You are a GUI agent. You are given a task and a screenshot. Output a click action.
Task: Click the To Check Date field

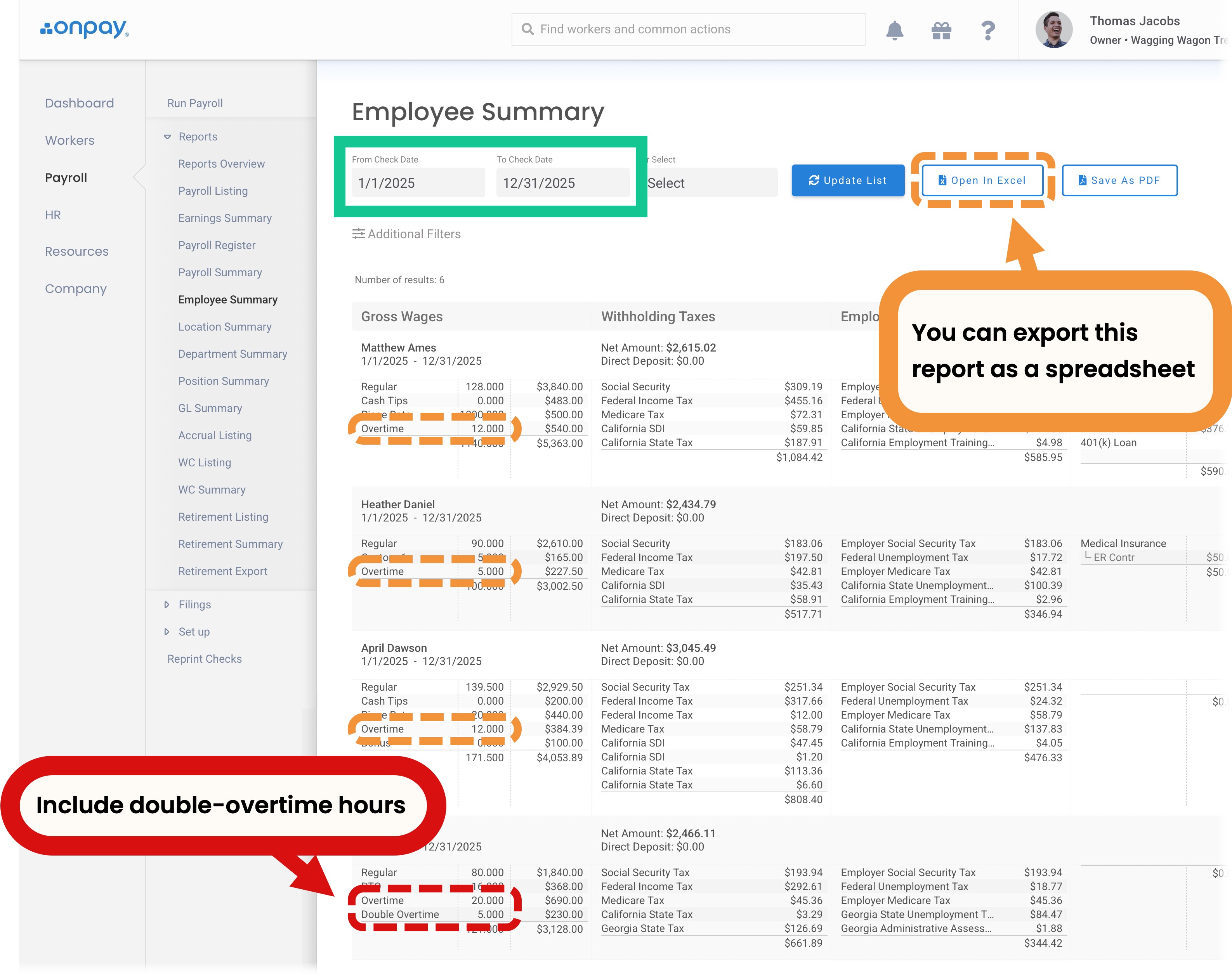click(562, 183)
